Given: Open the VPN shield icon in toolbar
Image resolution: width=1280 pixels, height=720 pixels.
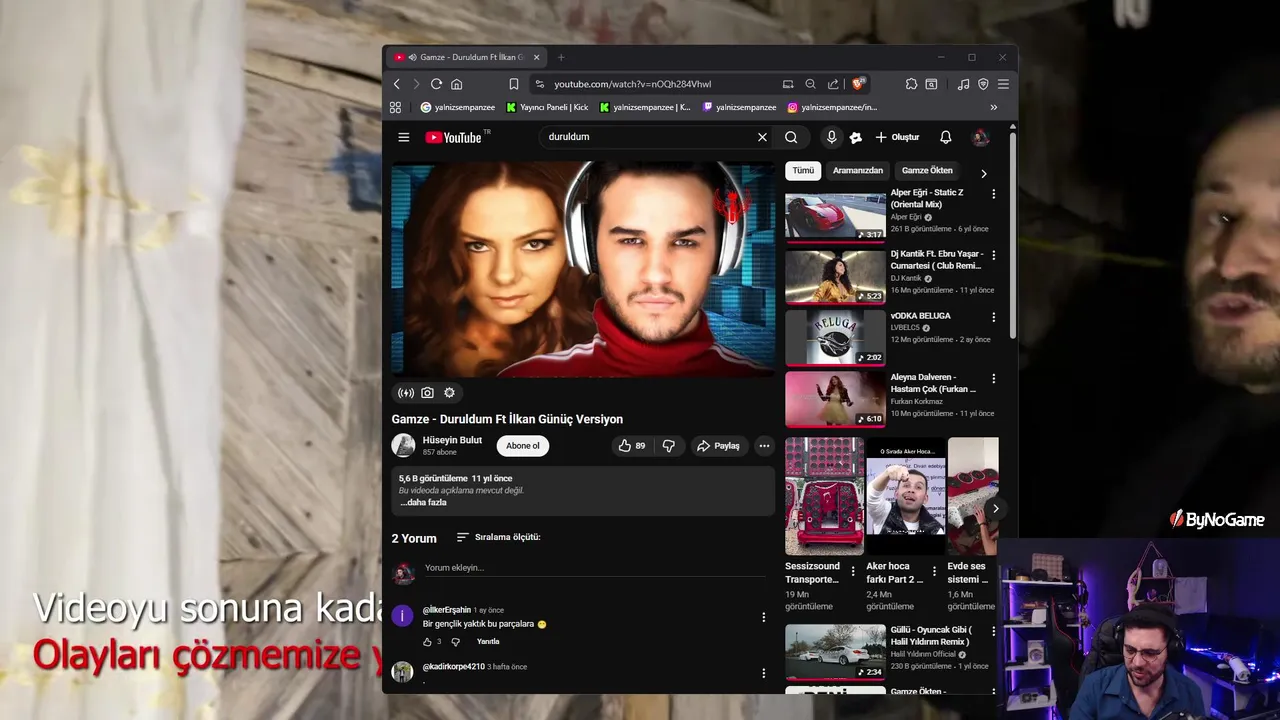Looking at the screenshot, I should 983,84.
